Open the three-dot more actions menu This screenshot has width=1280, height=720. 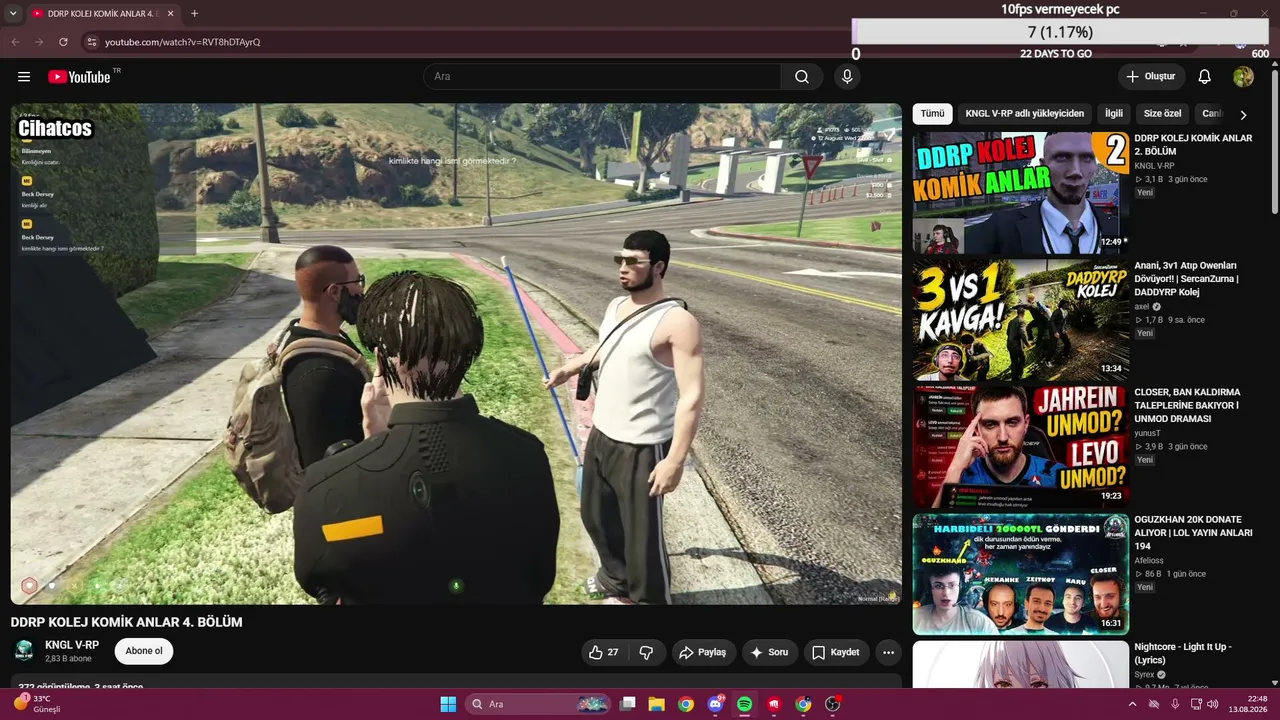click(x=888, y=652)
